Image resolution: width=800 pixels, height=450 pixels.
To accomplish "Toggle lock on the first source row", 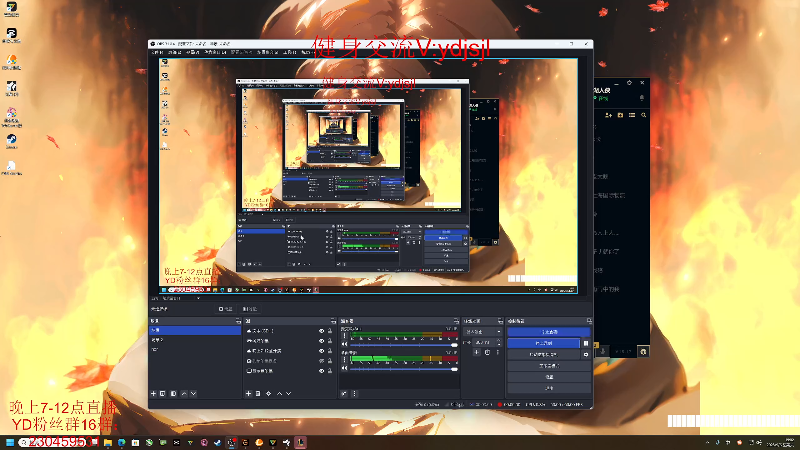I will pyautogui.click(x=330, y=331).
